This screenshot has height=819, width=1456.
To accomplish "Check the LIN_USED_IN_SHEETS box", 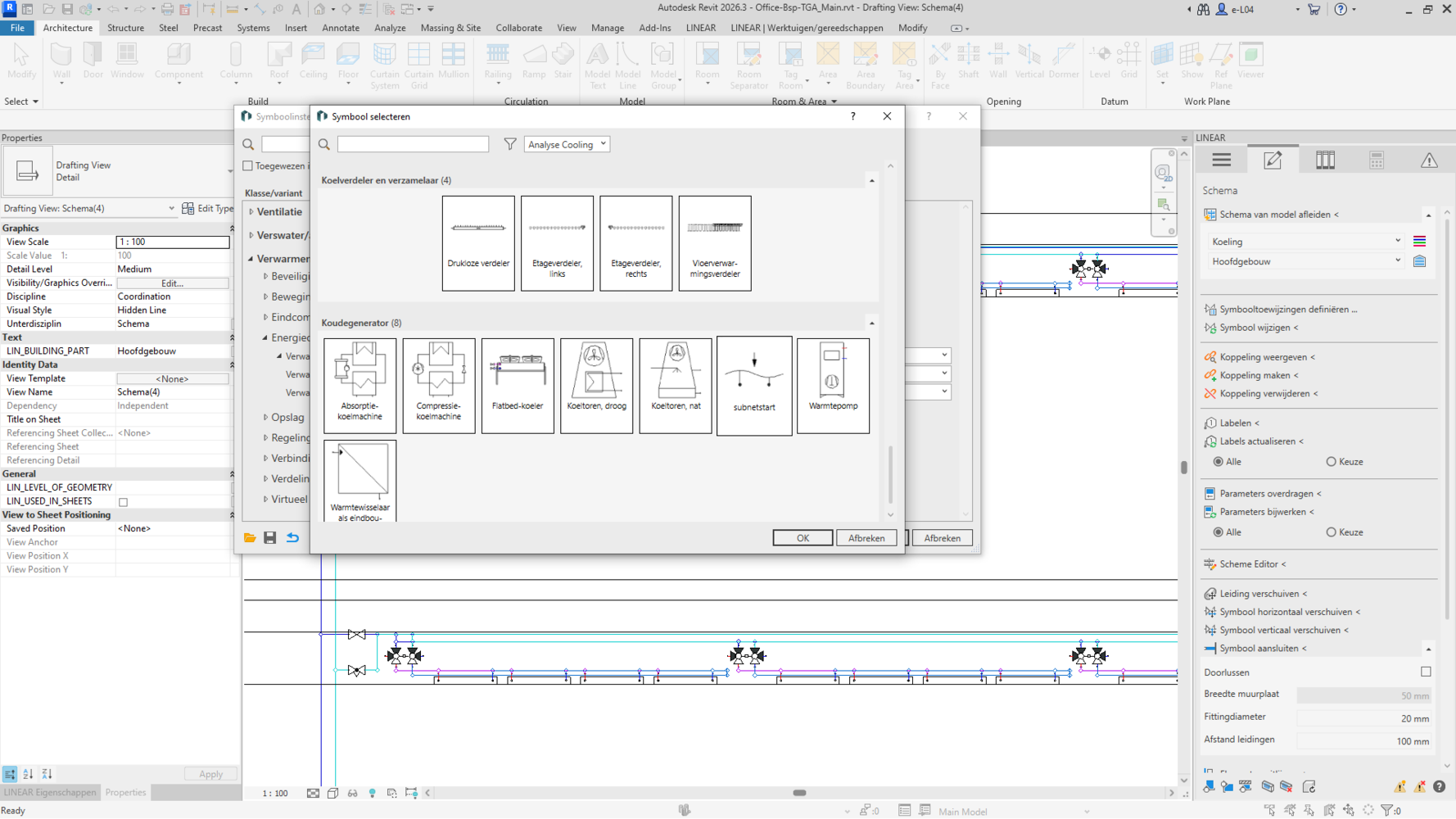I will [124, 502].
